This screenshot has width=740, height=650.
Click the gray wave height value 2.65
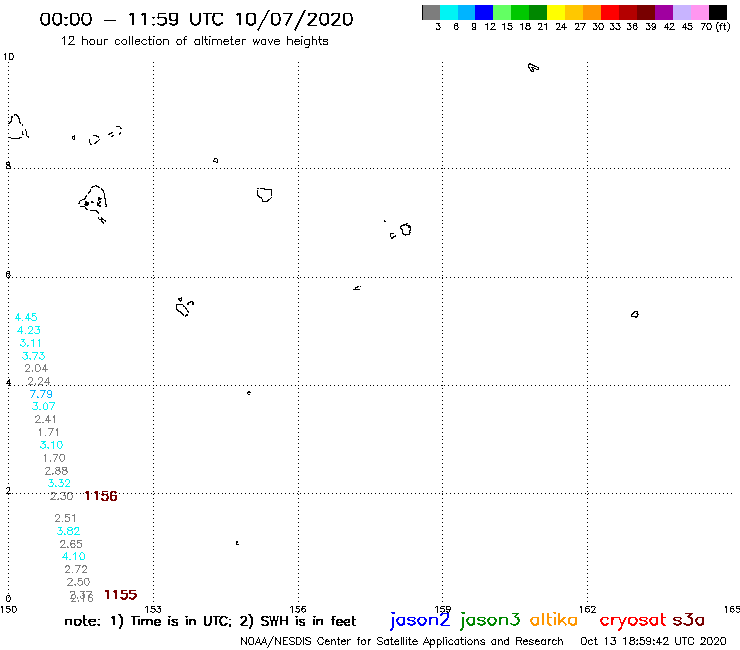pos(71,544)
